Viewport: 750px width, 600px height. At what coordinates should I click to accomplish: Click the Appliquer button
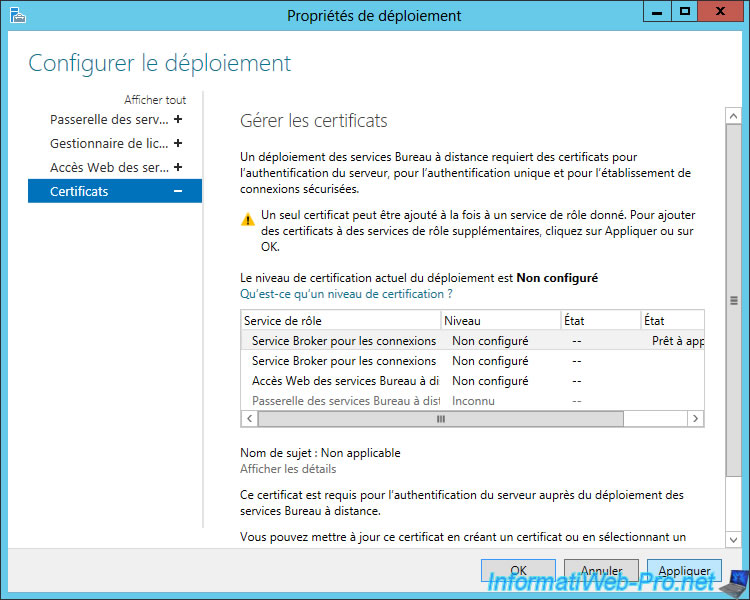(684, 570)
